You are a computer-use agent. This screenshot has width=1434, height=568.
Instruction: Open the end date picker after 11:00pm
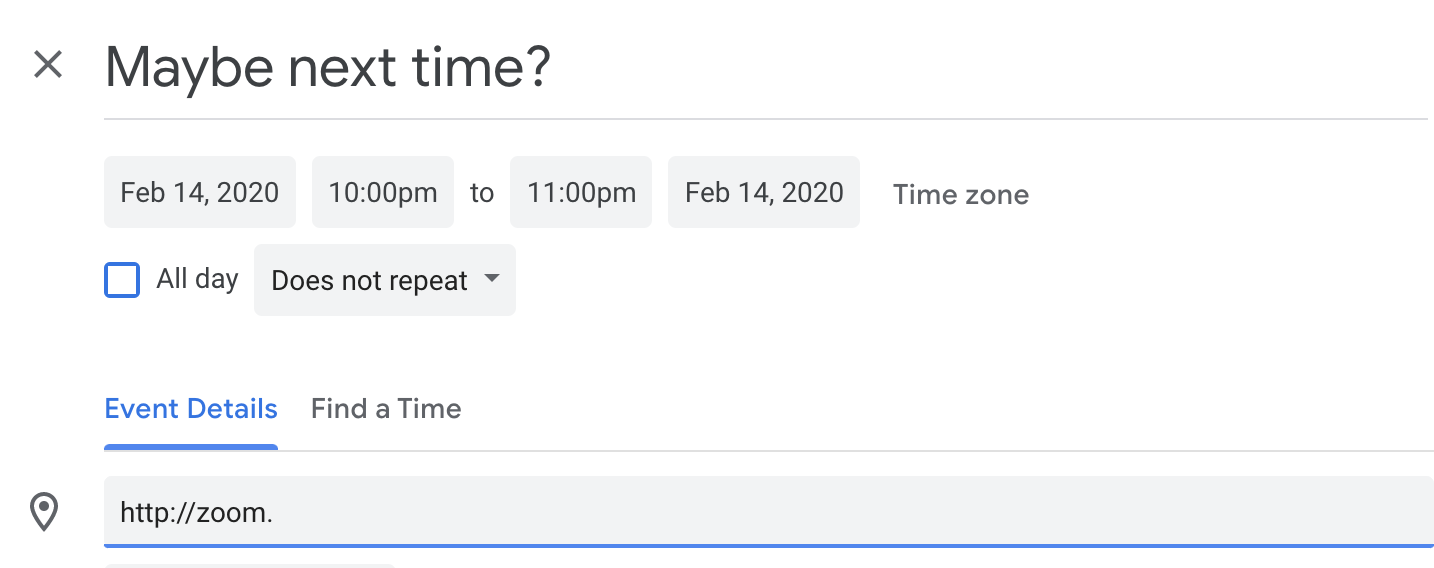click(x=764, y=192)
